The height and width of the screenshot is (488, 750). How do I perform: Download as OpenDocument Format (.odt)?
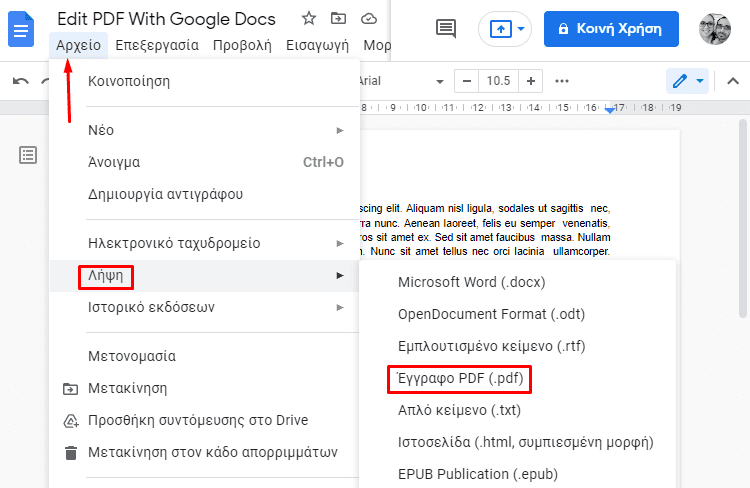pos(518,314)
